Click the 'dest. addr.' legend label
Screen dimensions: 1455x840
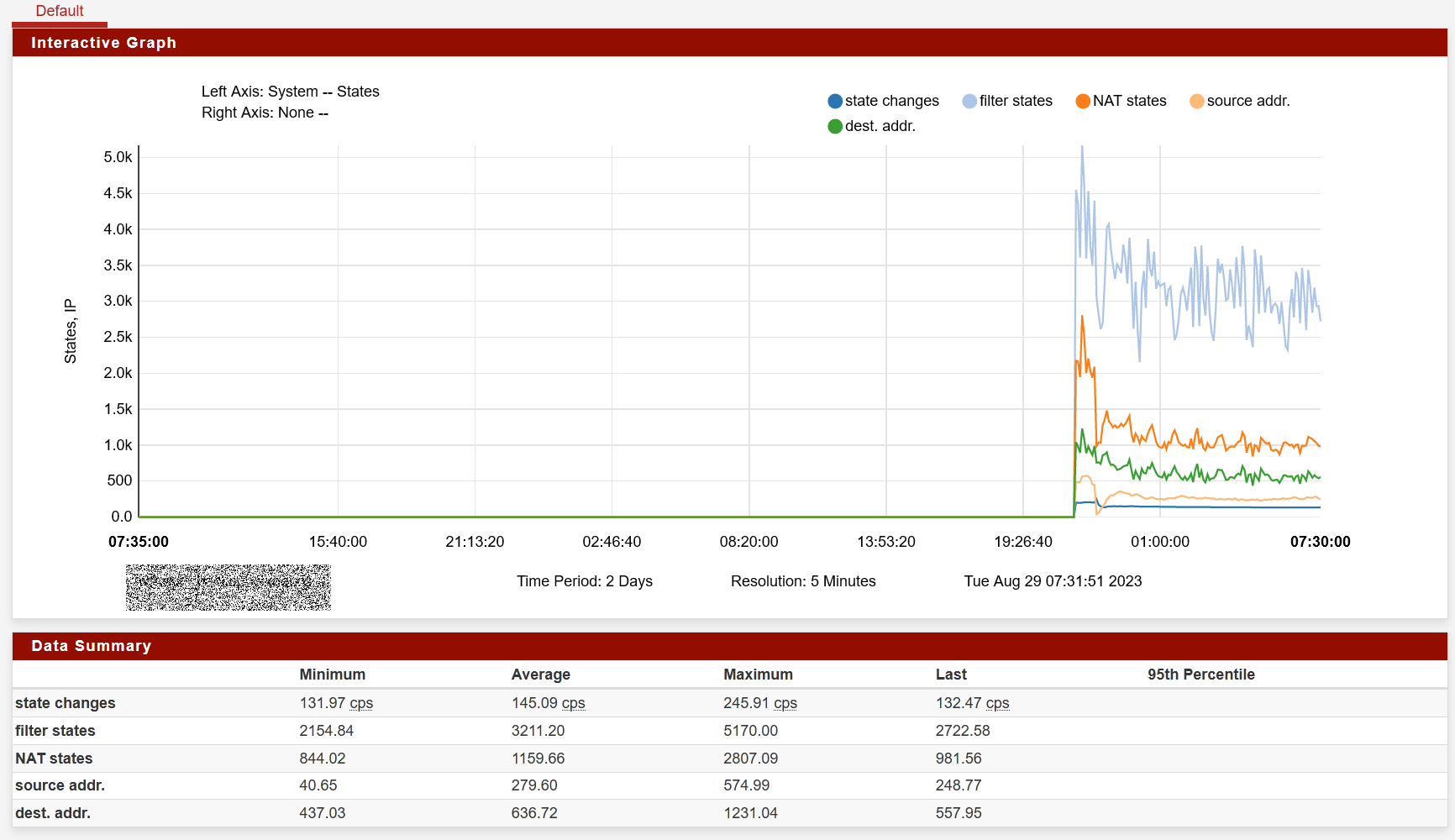coord(880,126)
